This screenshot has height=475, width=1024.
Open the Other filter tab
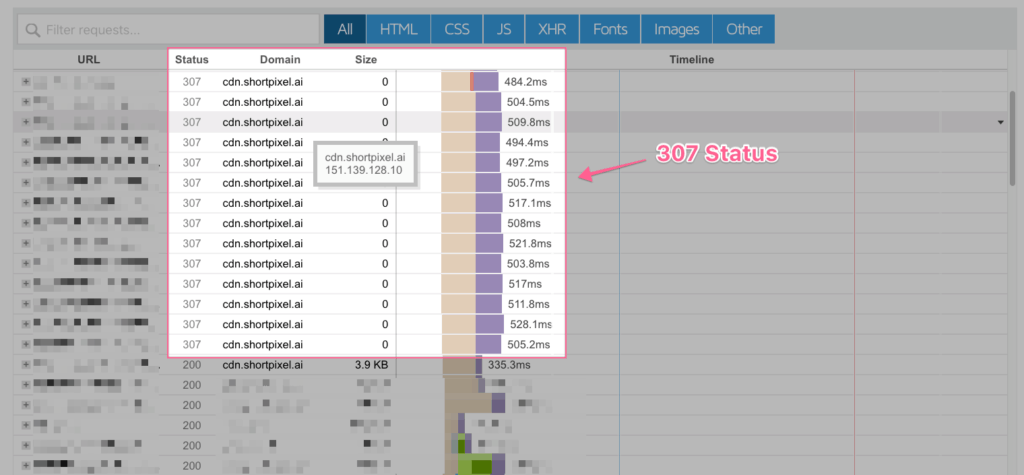pos(744,29)
